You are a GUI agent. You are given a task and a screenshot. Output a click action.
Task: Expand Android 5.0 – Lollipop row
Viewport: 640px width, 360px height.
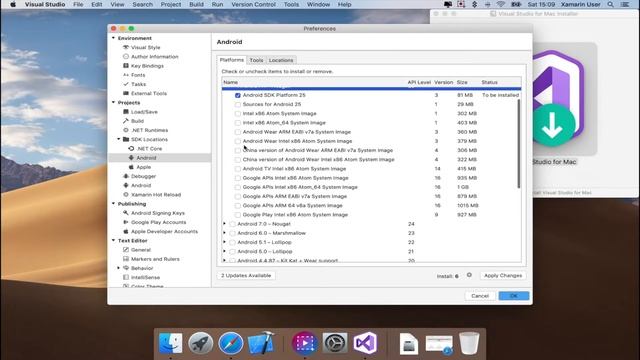[224, 251]
